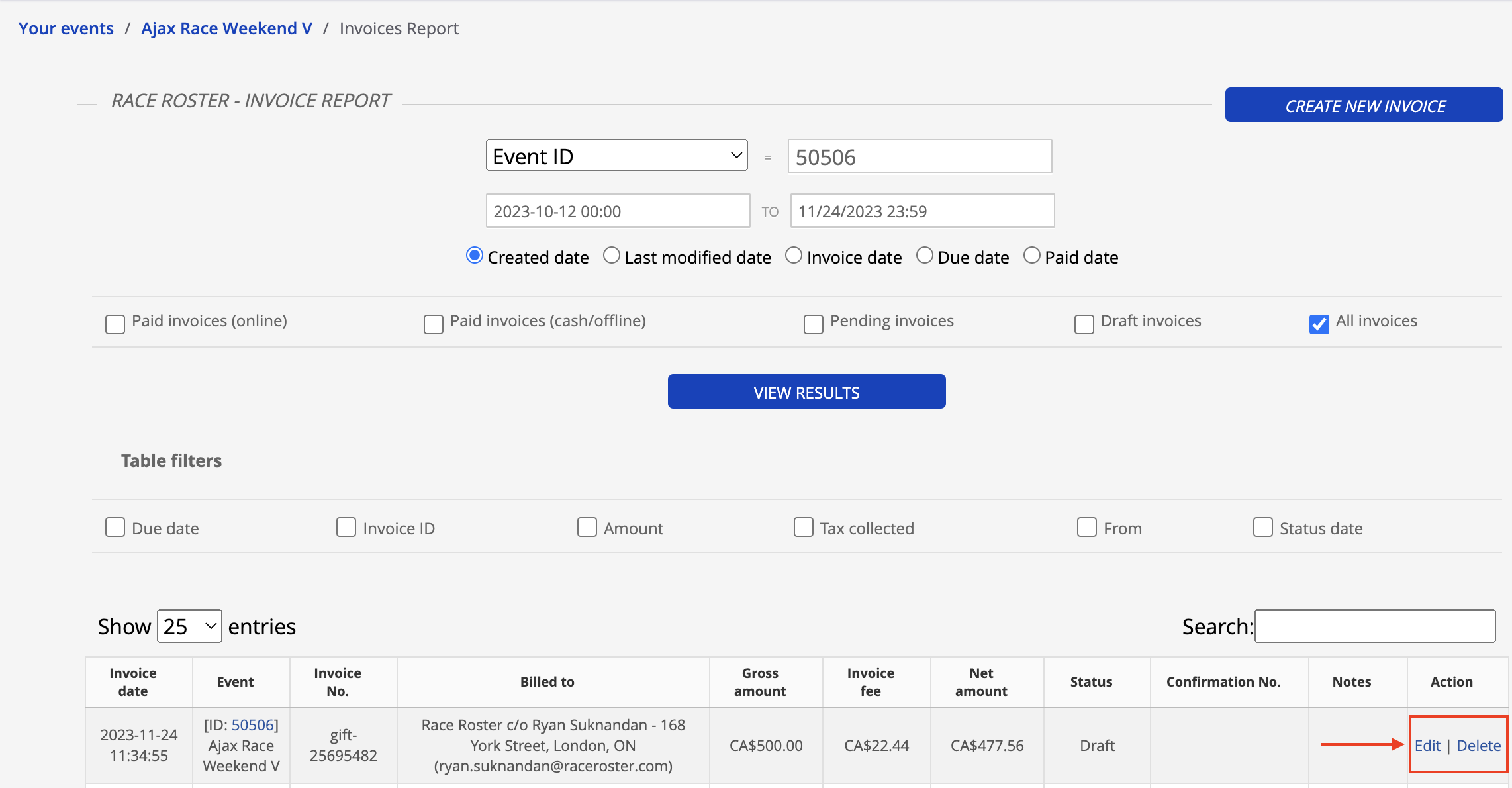
Task: Navigate to Ajax Race Weekend V breadcrumb
Action: tap(226, 28)
